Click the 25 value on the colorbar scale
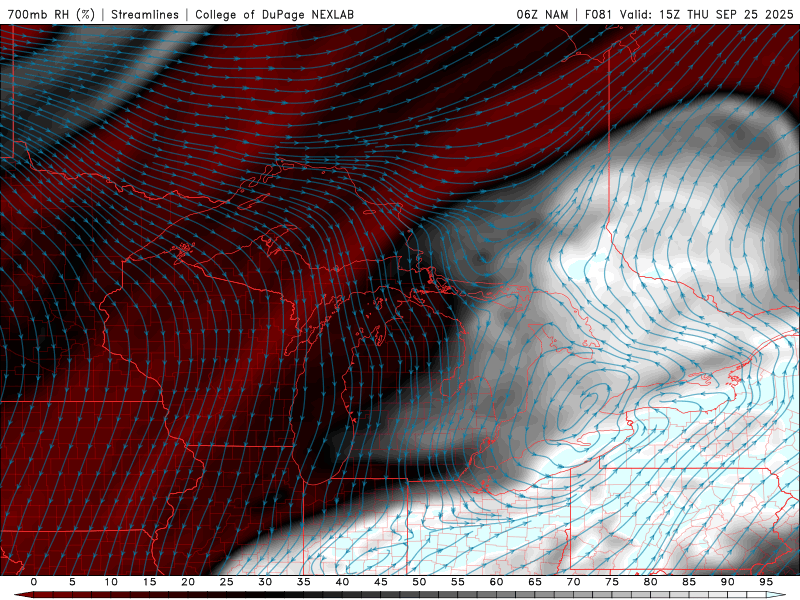800x600 pixels. pyautogui.click(x=227, y=582)
